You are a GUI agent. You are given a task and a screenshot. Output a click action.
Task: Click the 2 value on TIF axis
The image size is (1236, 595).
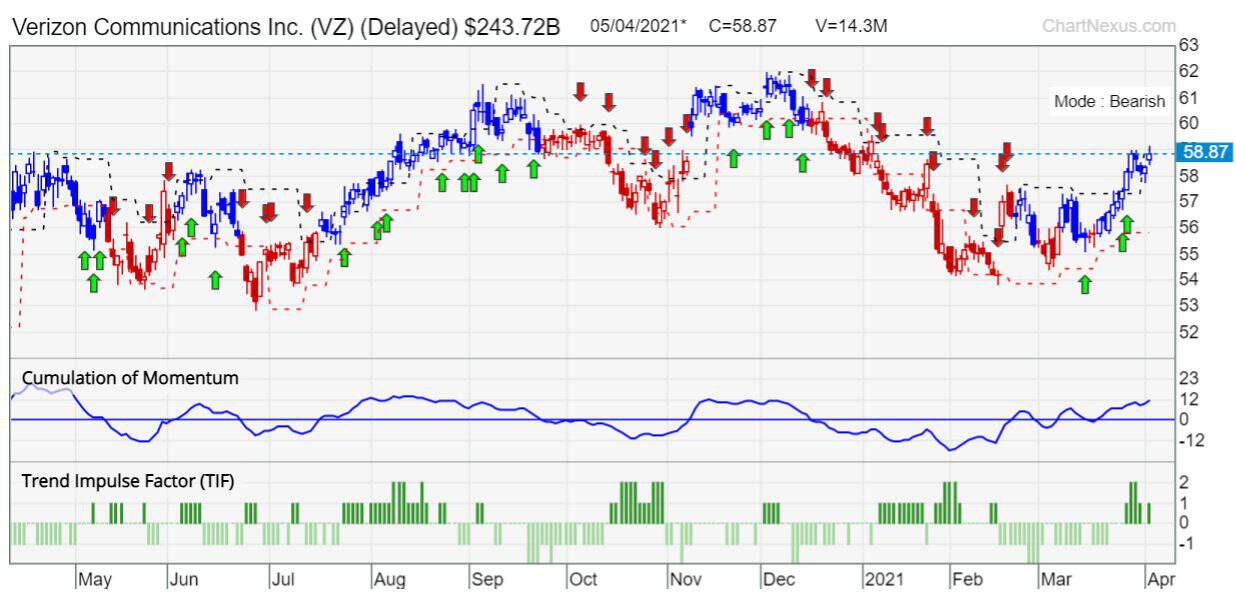(x=1183, y=482)
